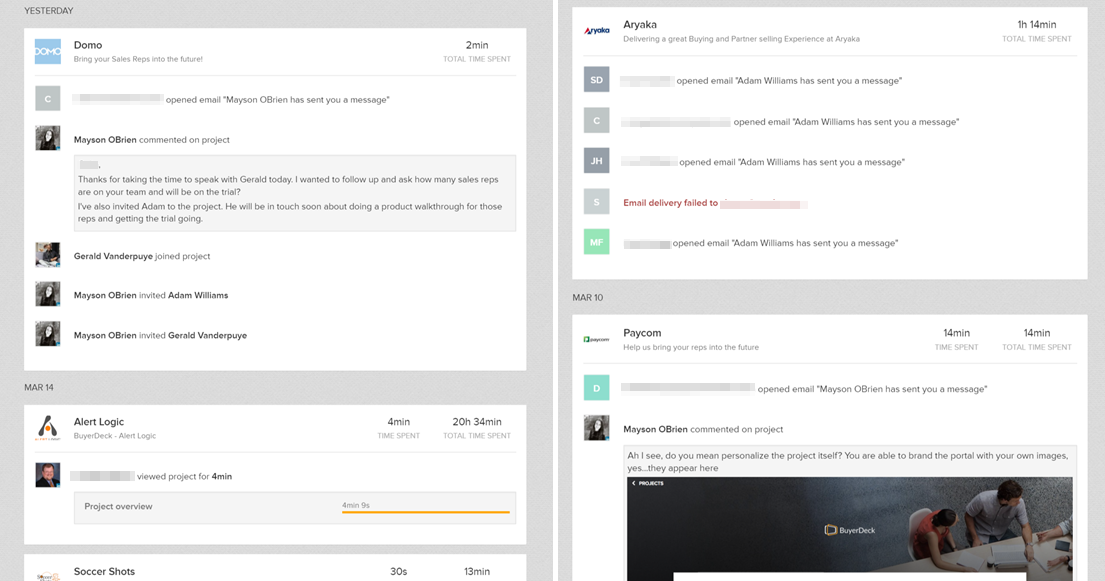
Task: Click the MF initials avatar
Action: pyautogui.click(x=596, y=242)
